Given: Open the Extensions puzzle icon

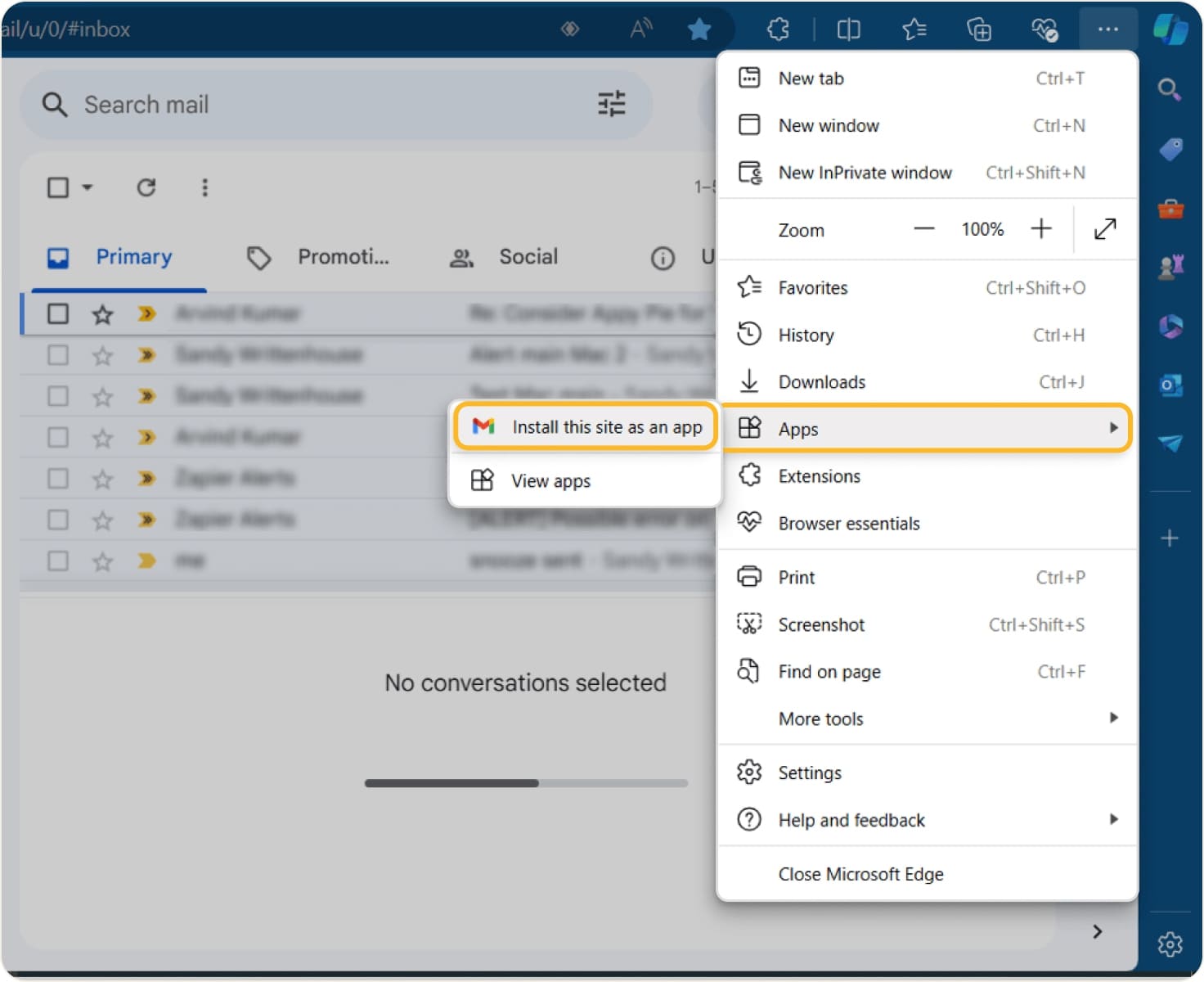Looking at the screenshot, I should pos(777,29).
